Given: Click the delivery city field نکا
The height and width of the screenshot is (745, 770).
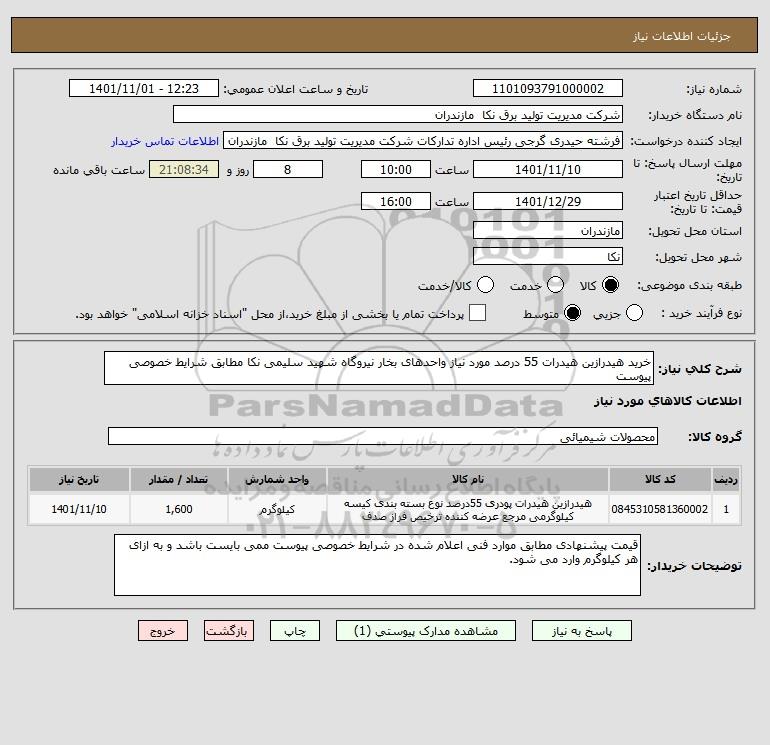Looking at the screenshot, I should [548, 256].
